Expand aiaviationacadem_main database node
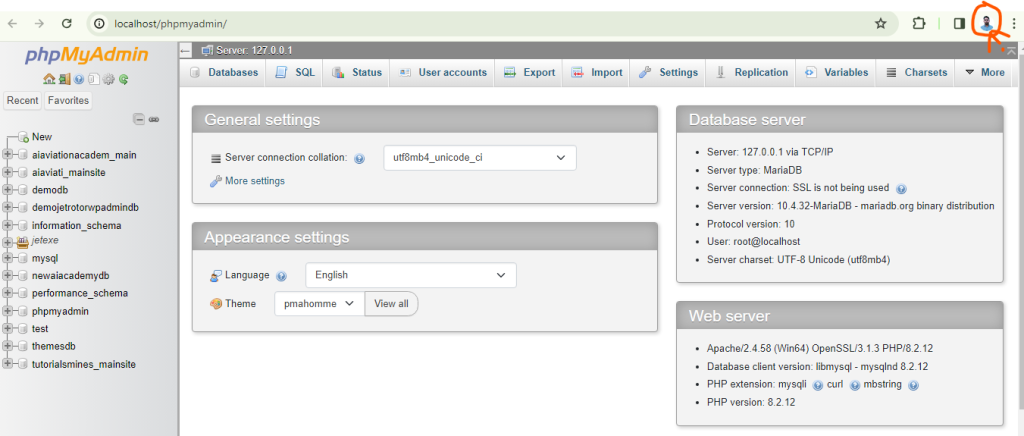Image resolution: width=1024 pixels, height=436 pixels. click(8, 155)
